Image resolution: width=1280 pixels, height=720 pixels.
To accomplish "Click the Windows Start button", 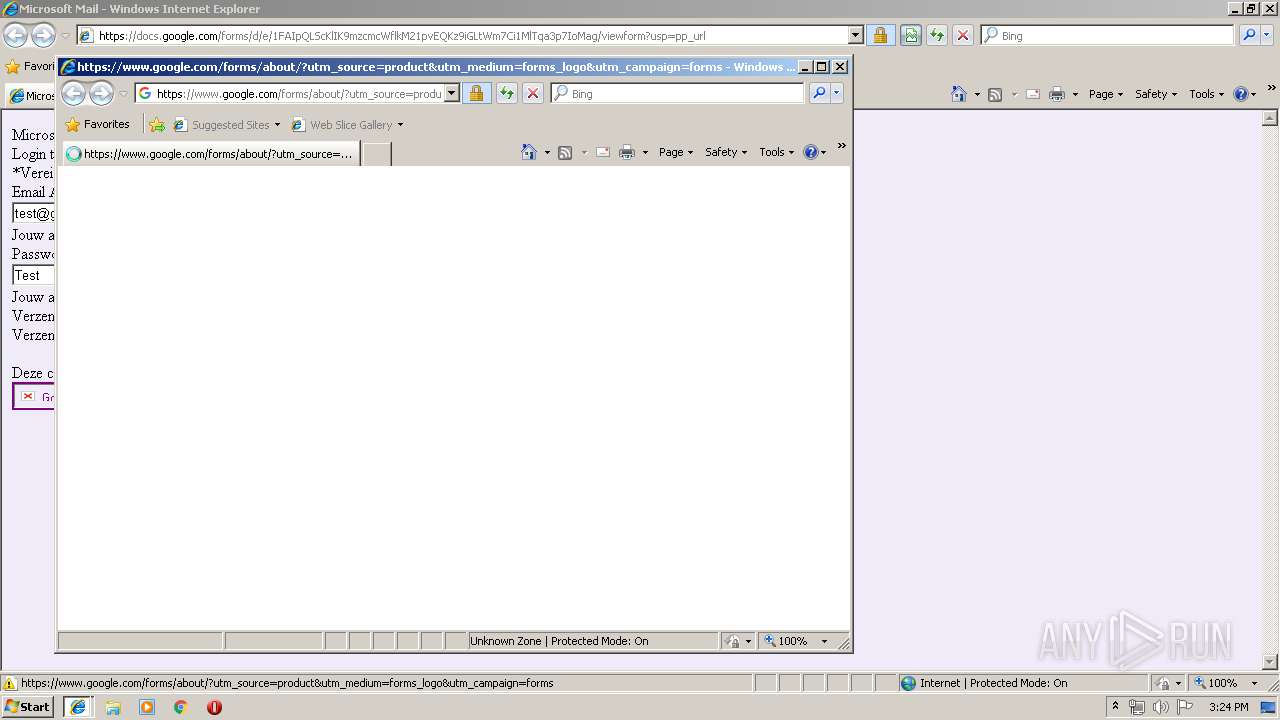I will pyautogui.click(x=28, y=707).
